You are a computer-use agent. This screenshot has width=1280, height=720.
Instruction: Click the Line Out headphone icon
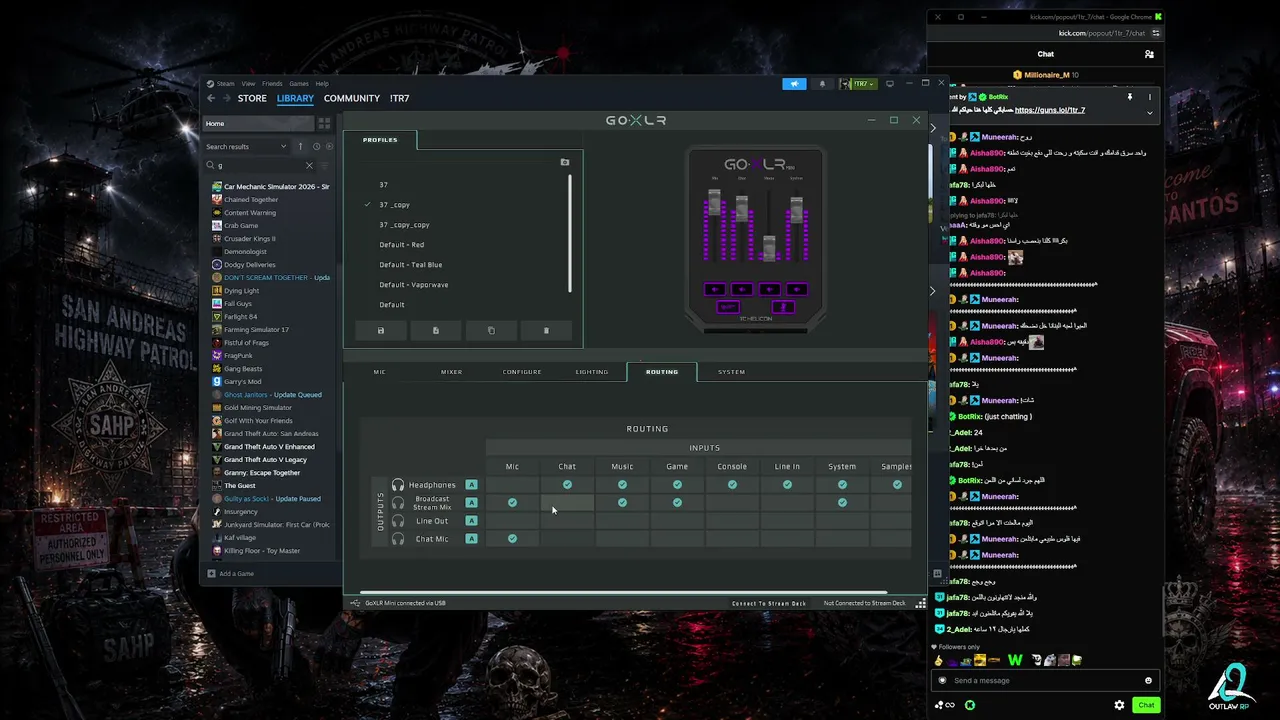point(398,521)
